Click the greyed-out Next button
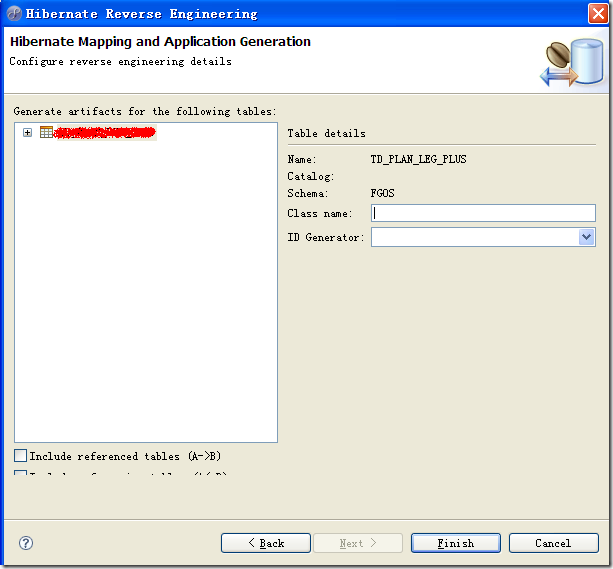 point(358,543)
